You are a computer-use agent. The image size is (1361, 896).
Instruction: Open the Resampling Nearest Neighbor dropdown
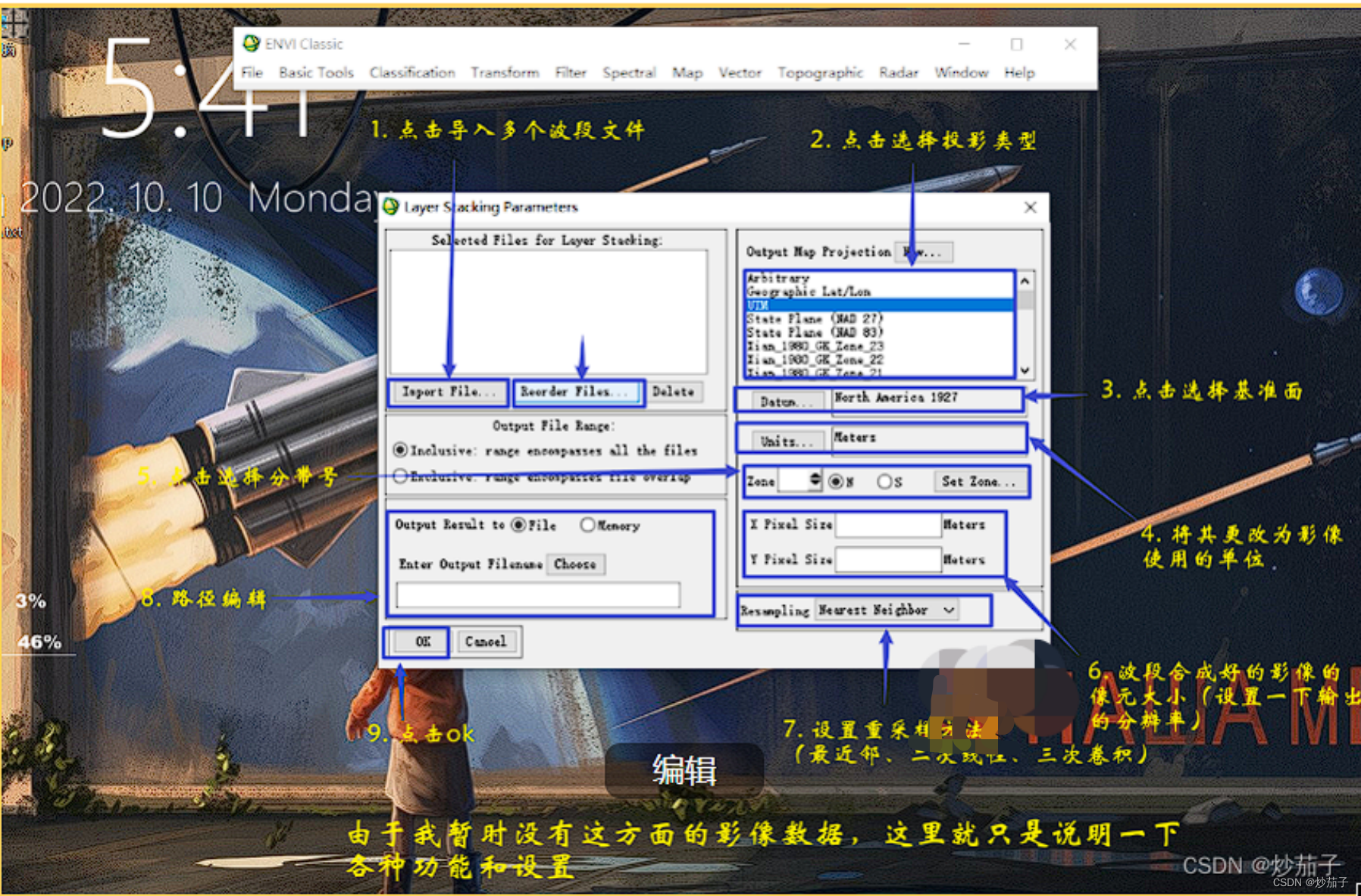(x=887, y=610)
